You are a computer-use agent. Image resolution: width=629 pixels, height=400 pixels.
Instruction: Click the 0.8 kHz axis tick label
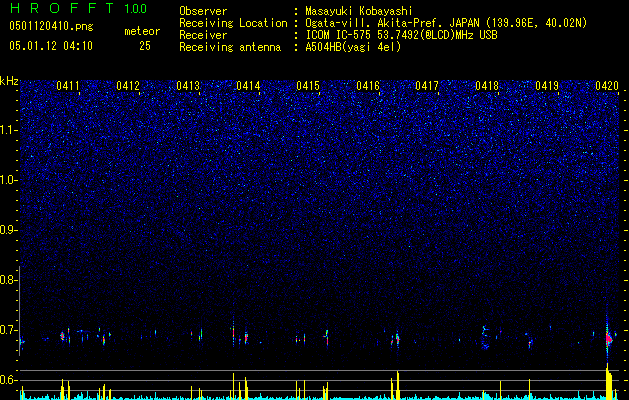coord(7,280)
